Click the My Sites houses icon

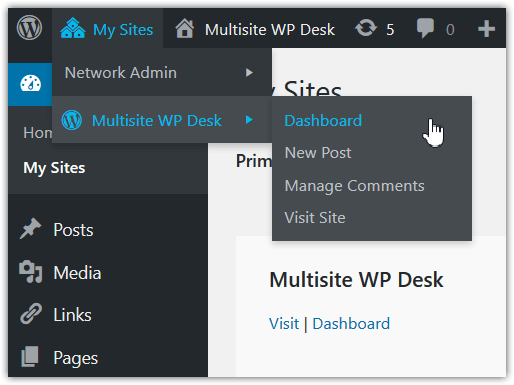click(x=73, y=28)
